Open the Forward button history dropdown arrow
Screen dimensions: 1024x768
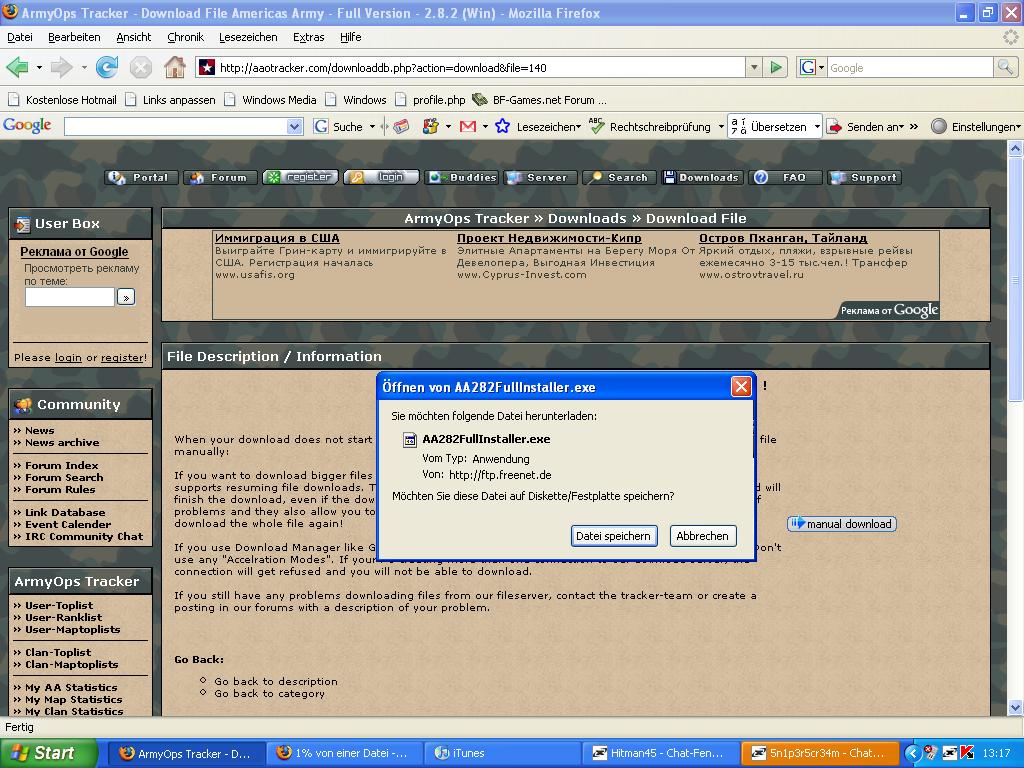pos(84,67)
